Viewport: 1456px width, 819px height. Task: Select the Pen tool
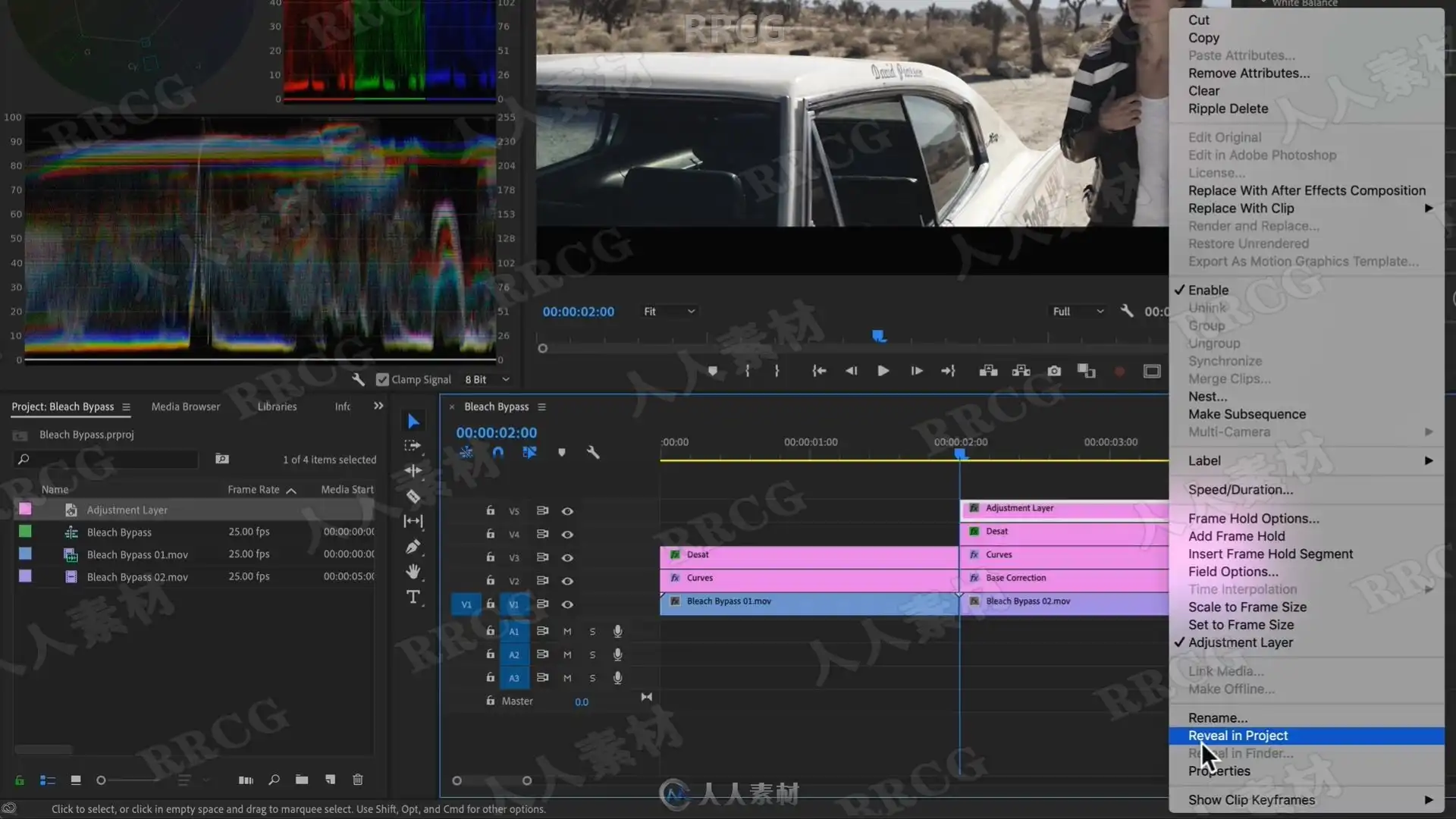413,547
